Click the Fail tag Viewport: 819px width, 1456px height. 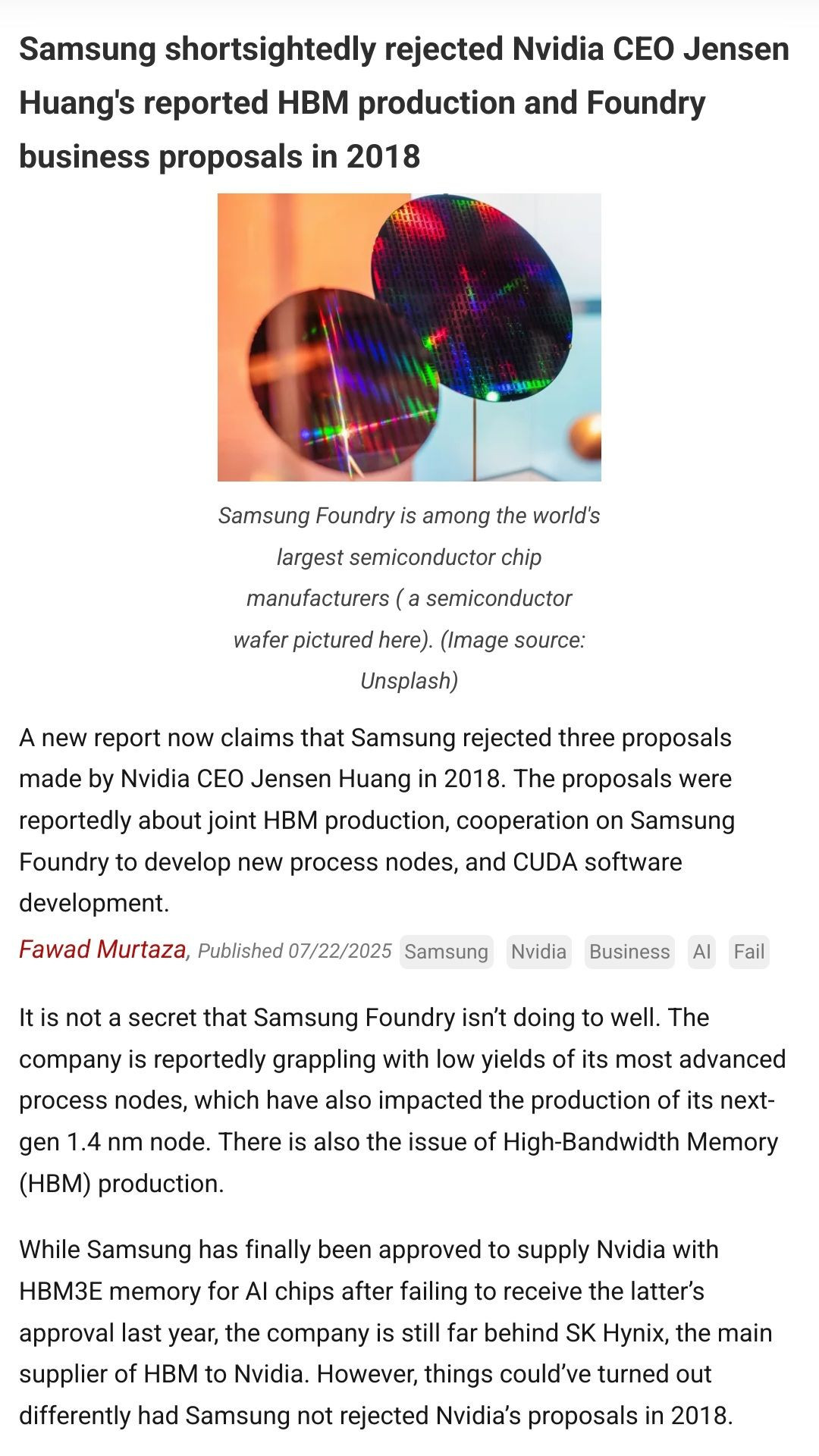click(x=749, y=952)
